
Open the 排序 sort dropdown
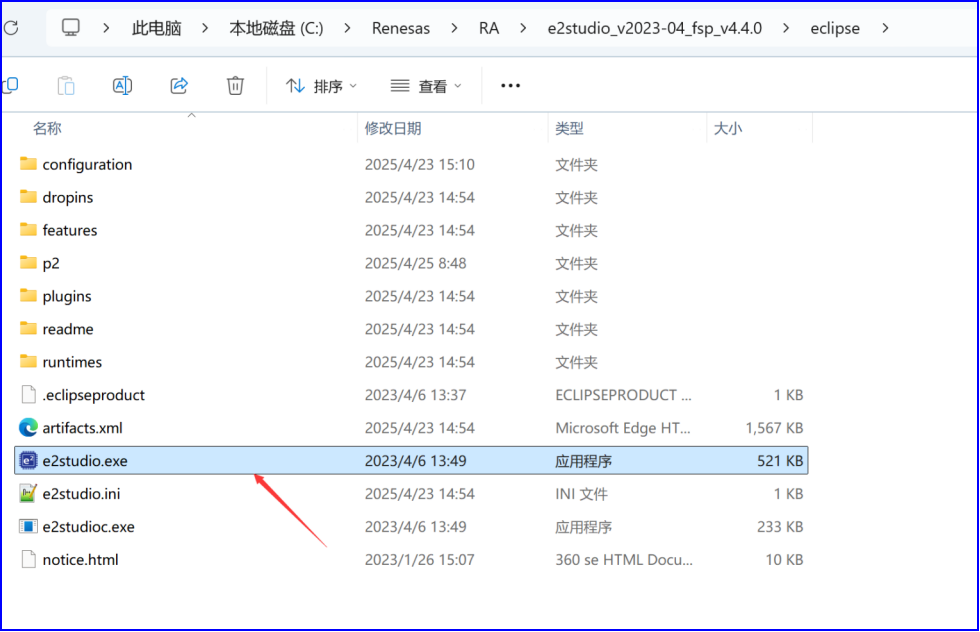click(321, 86)
